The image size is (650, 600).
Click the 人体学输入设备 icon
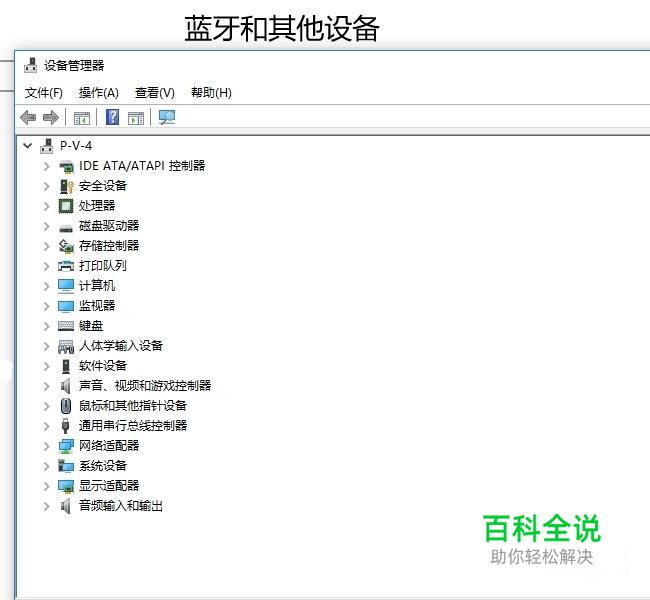point(66,346)
